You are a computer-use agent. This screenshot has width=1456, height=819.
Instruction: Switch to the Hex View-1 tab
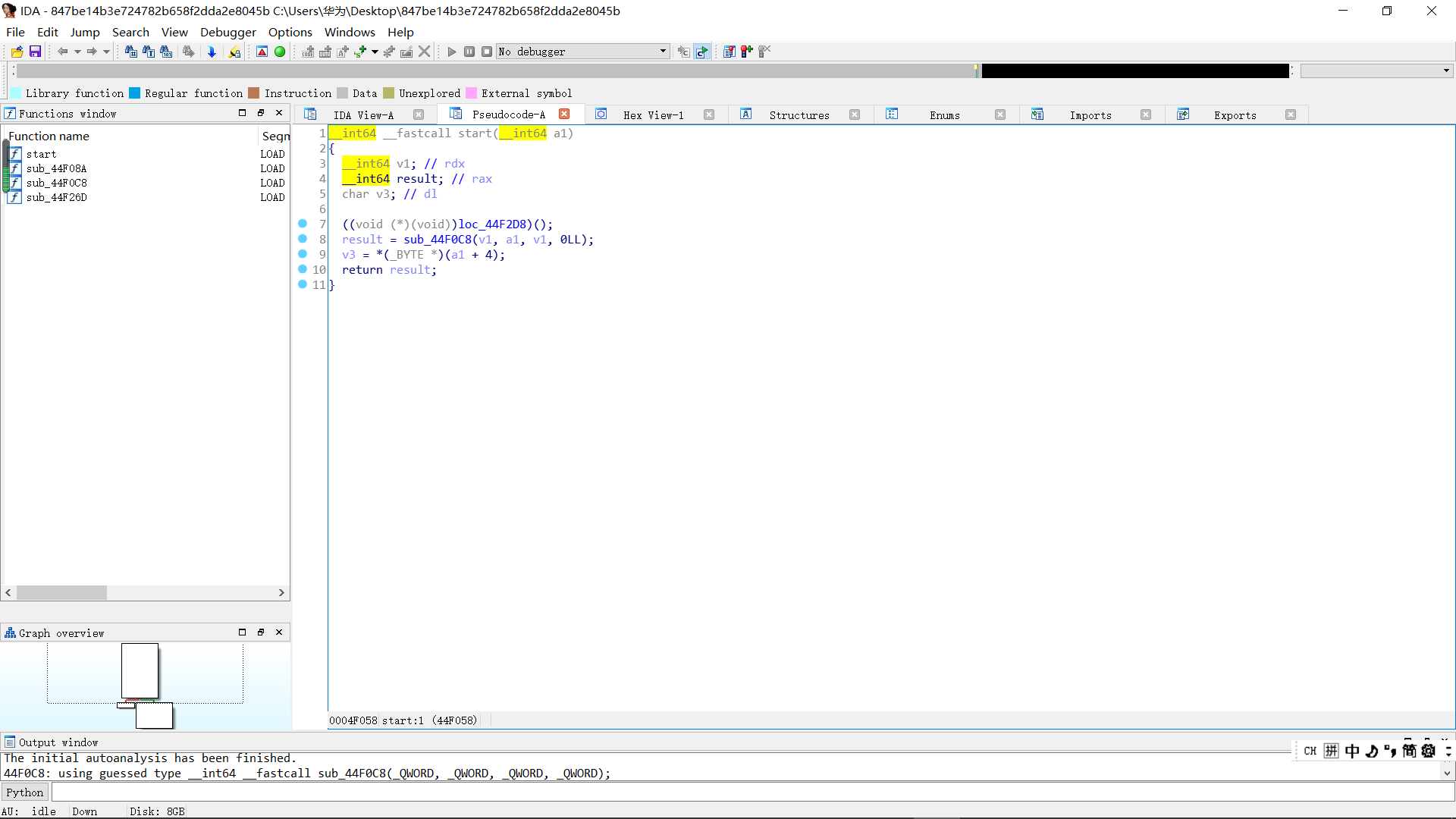pos(653,115)
